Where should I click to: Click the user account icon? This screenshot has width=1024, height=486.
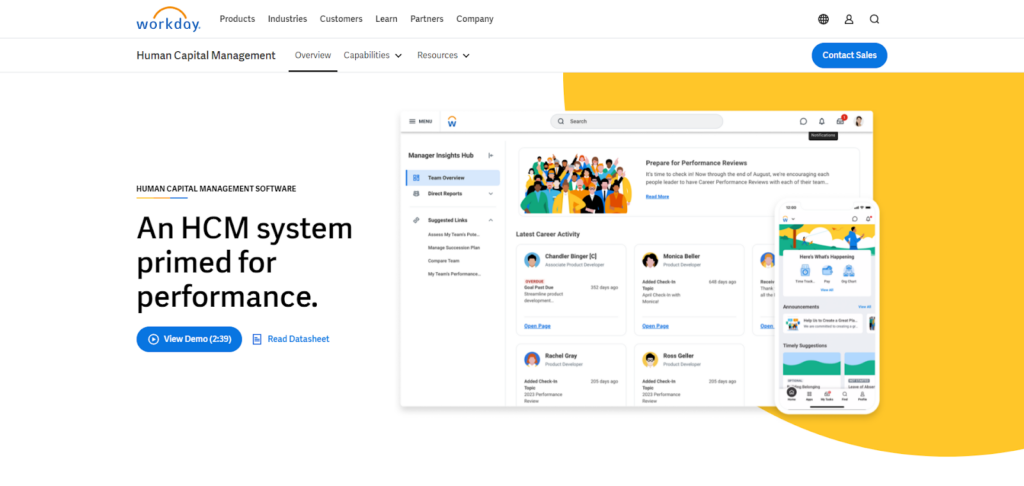(849, 19)
